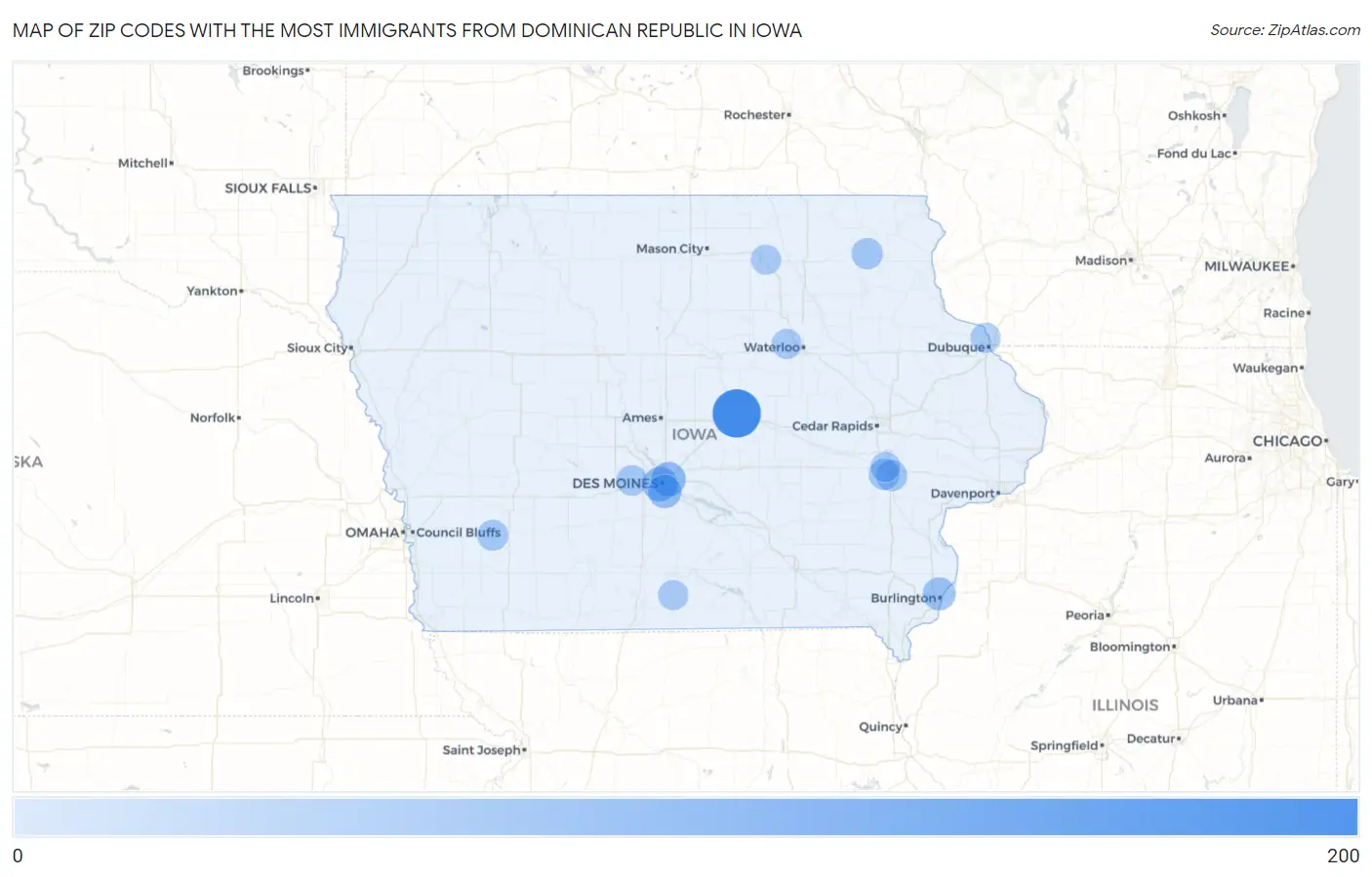Click the Mitchell city label
The width and height of the screenshot is (1372, 877).
coord(145,164)
